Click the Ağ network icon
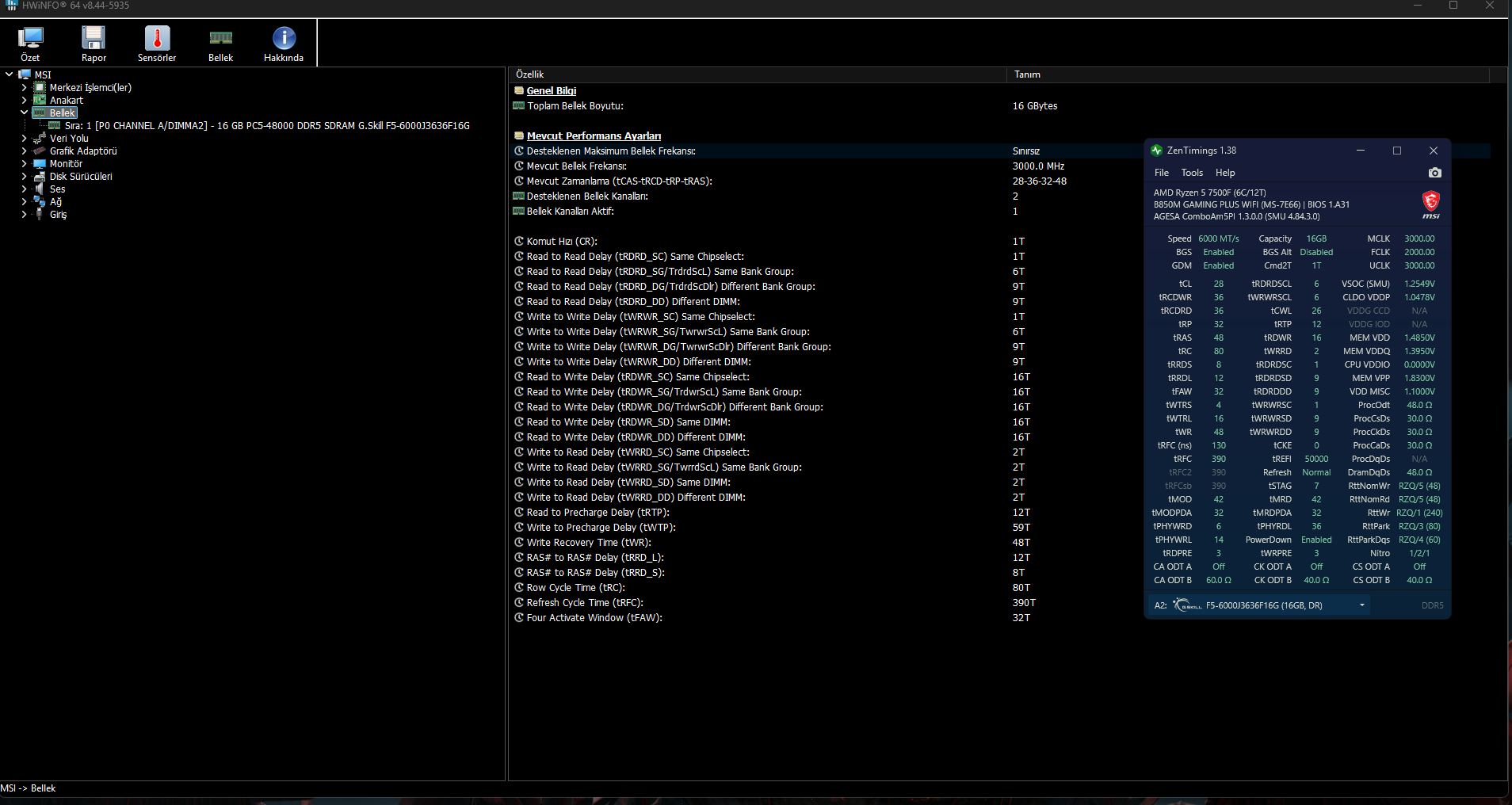 click(x=40, y=201)
